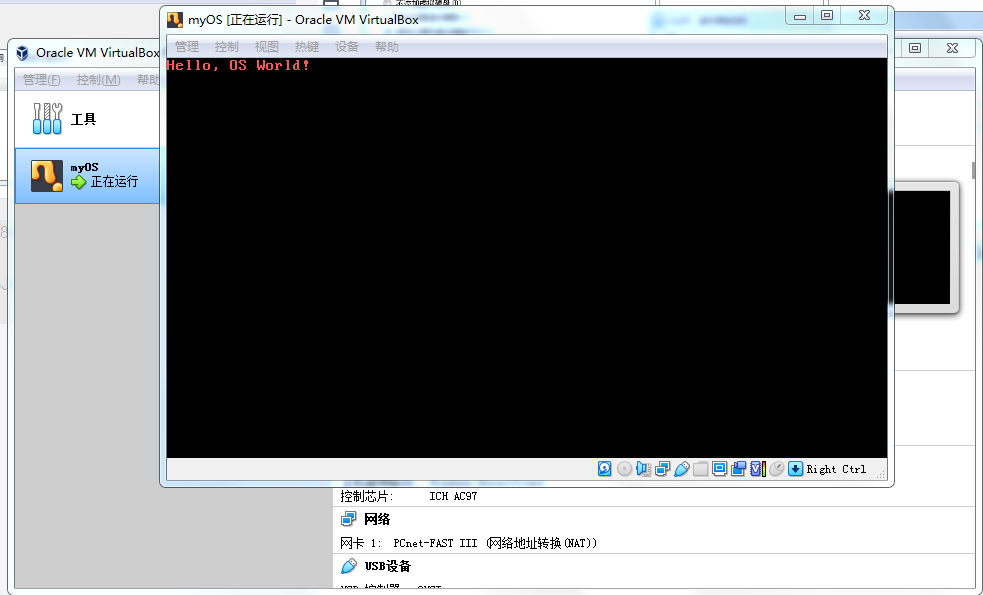
Task: Click the 帮助 menu item
Action: (386, 46)
